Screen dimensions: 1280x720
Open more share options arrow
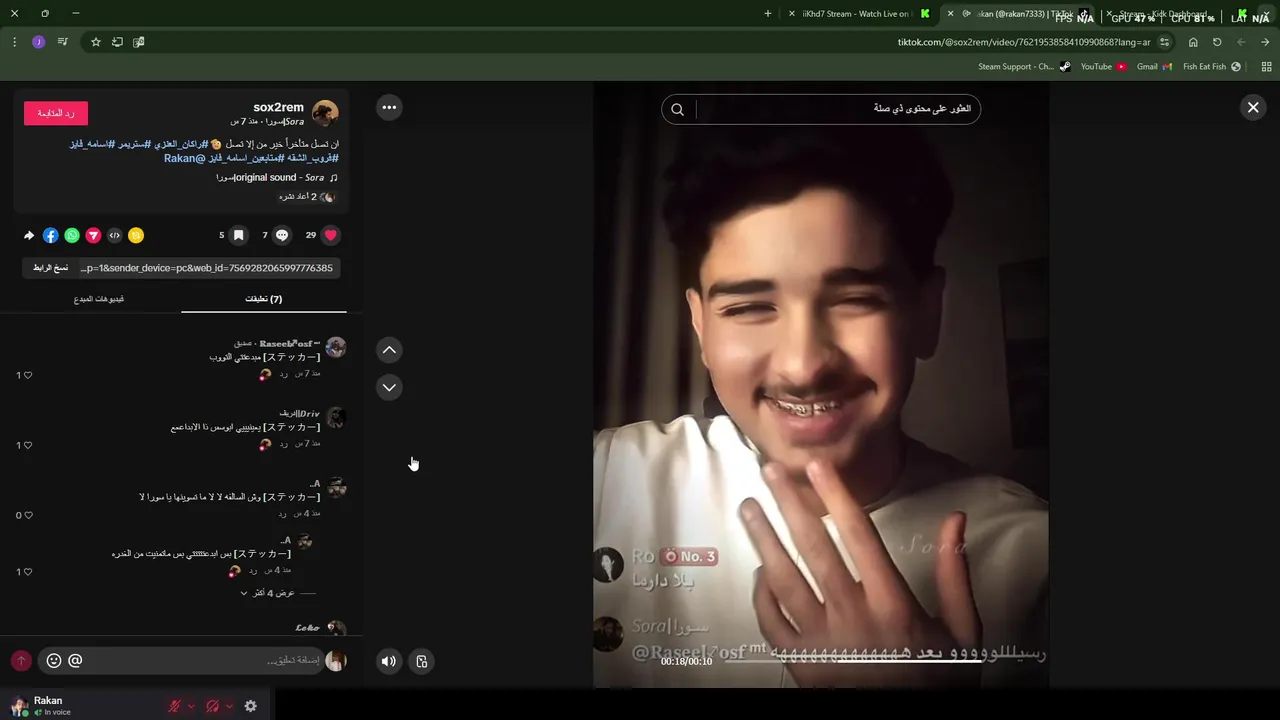point(29,236)
